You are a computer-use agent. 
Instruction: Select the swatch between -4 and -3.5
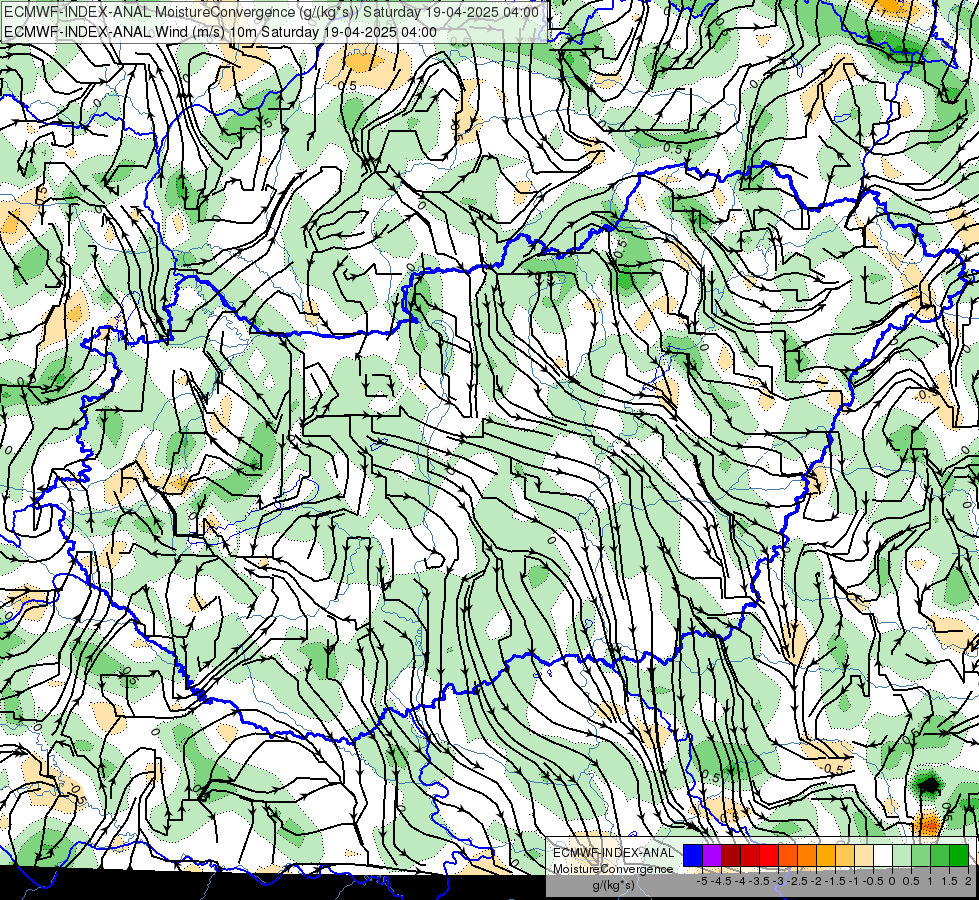pyautogui.click(x=750, y=856)
